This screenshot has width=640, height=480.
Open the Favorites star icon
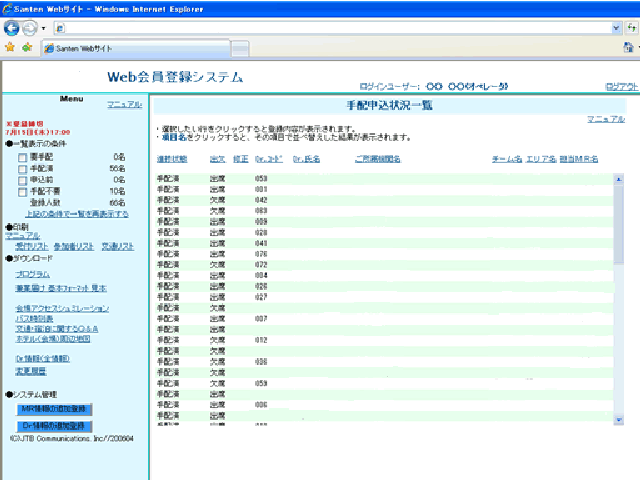10,48
